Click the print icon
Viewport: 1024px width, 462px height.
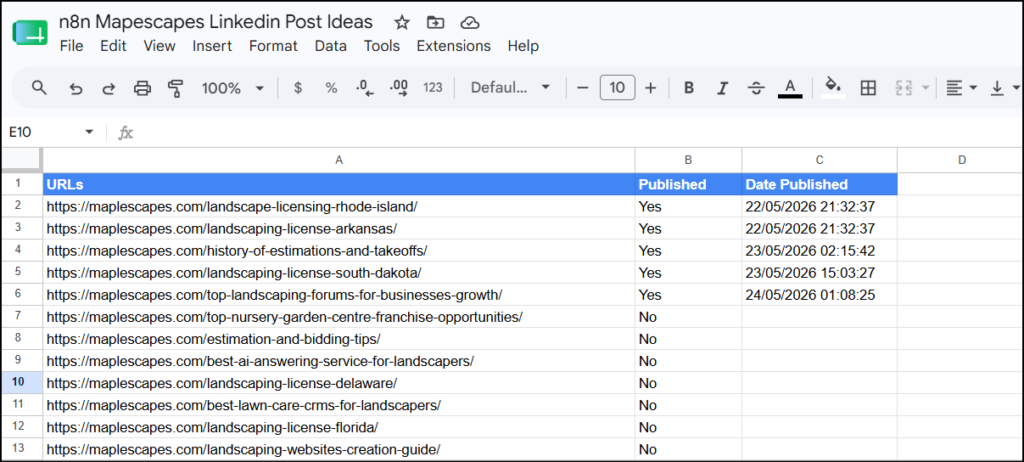point(142,88)
